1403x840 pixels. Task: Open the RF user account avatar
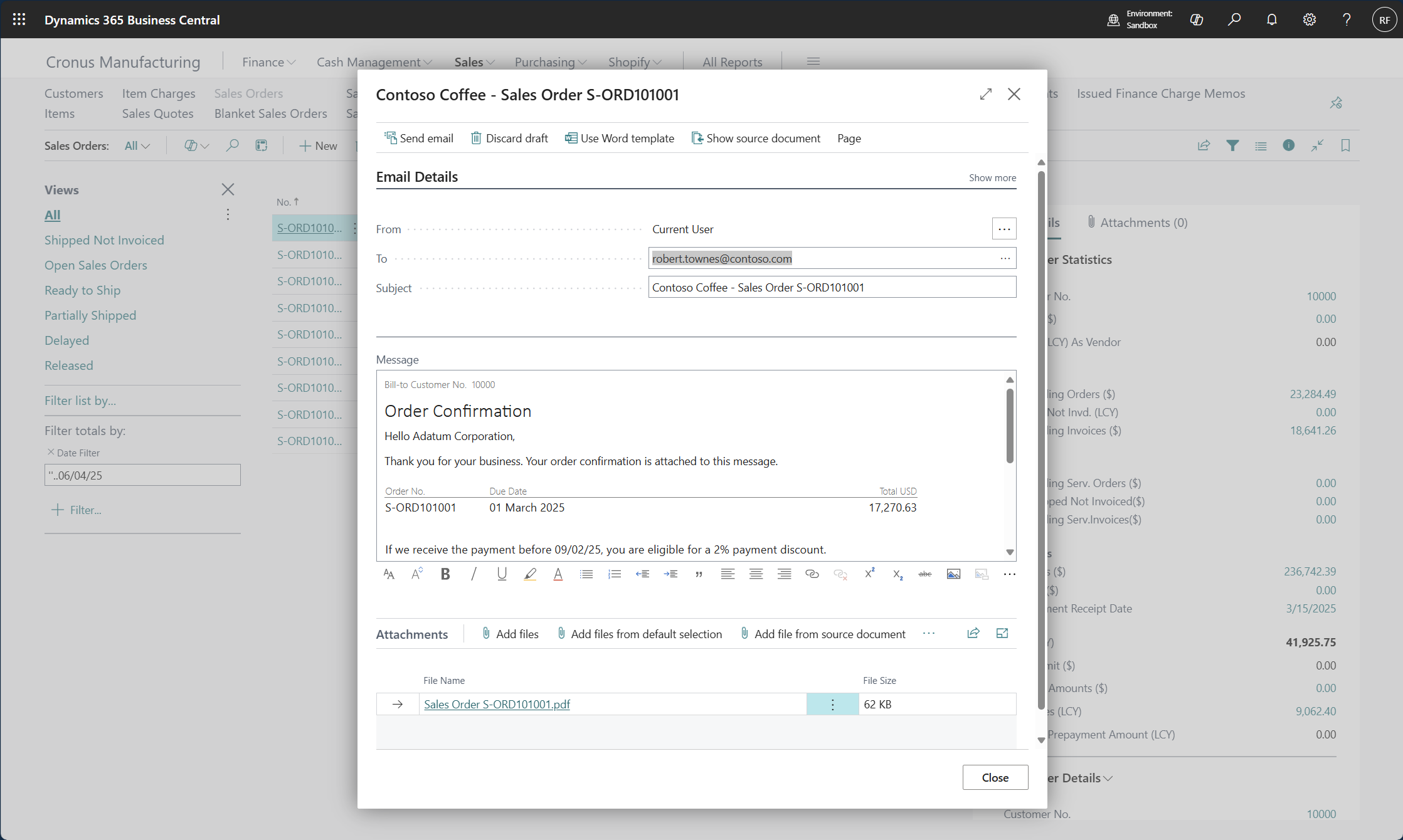[x=1384, y=19]
